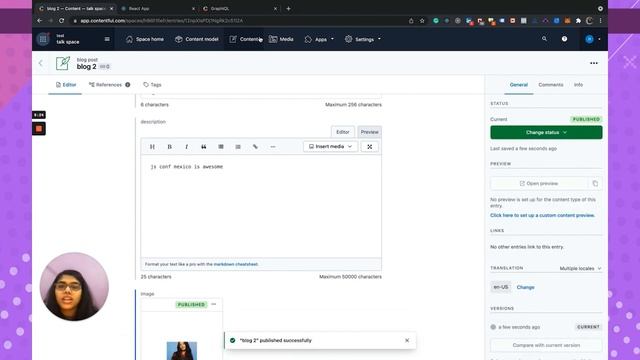
Task: Click Compare with current version button
Action: click(x=546, y=345)
